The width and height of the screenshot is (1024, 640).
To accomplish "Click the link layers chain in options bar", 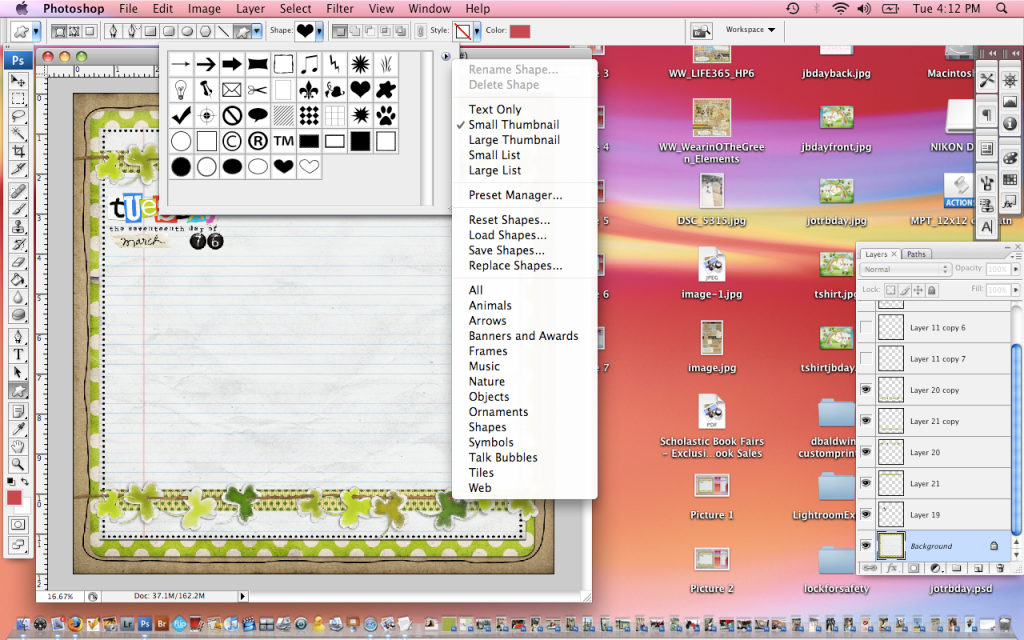I will click(420, 31).
